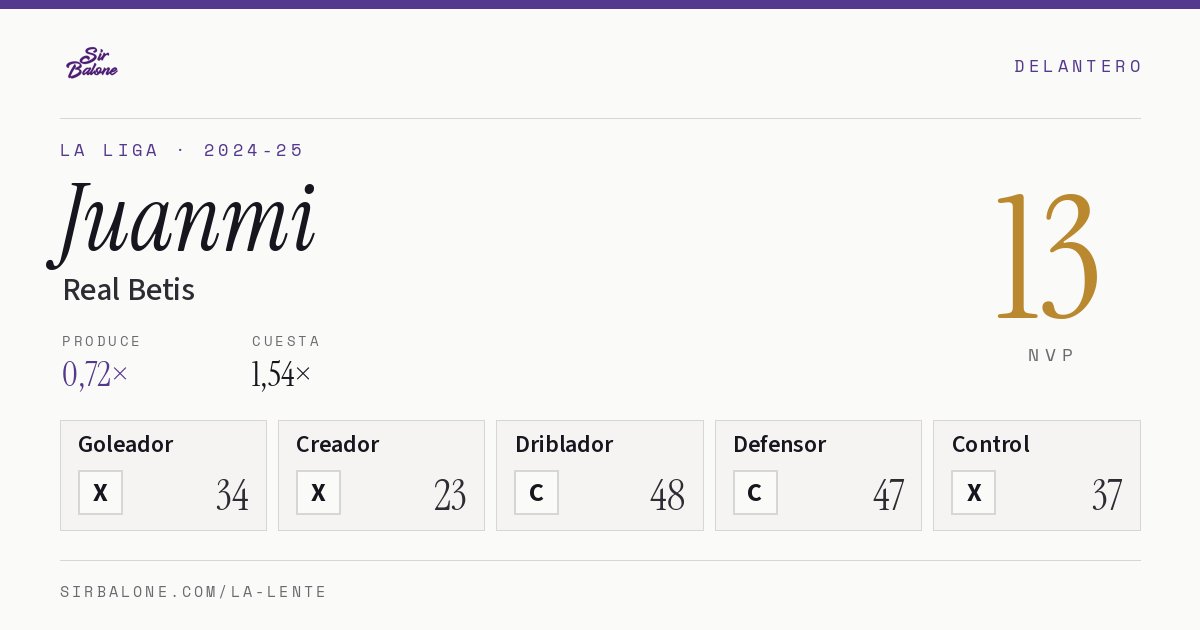Select the X grade badge in Goleador
Screen dimensions: 1200x630
(100, 493)
